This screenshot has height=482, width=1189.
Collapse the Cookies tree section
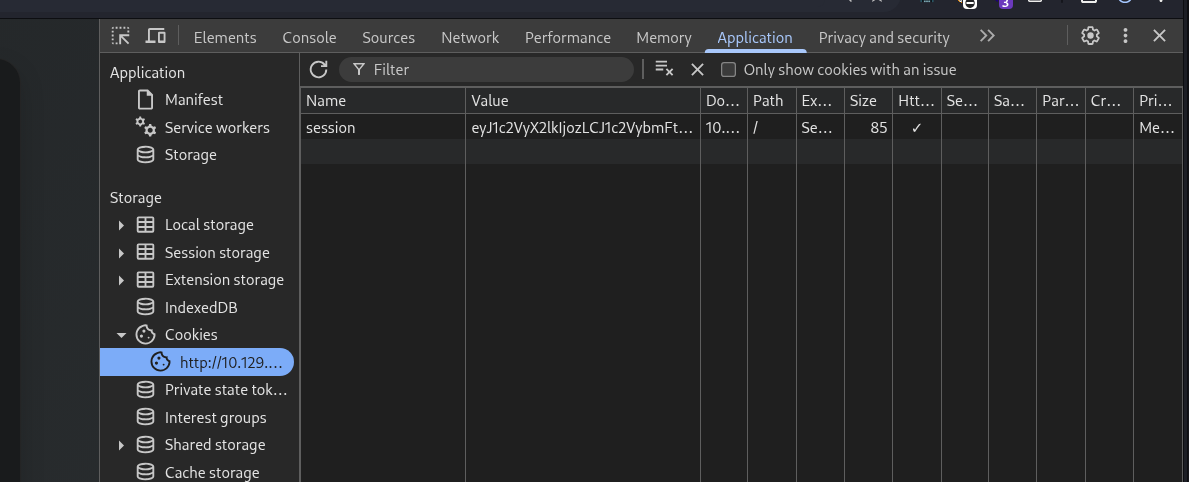pyautogui.click(x=122, y=335)
